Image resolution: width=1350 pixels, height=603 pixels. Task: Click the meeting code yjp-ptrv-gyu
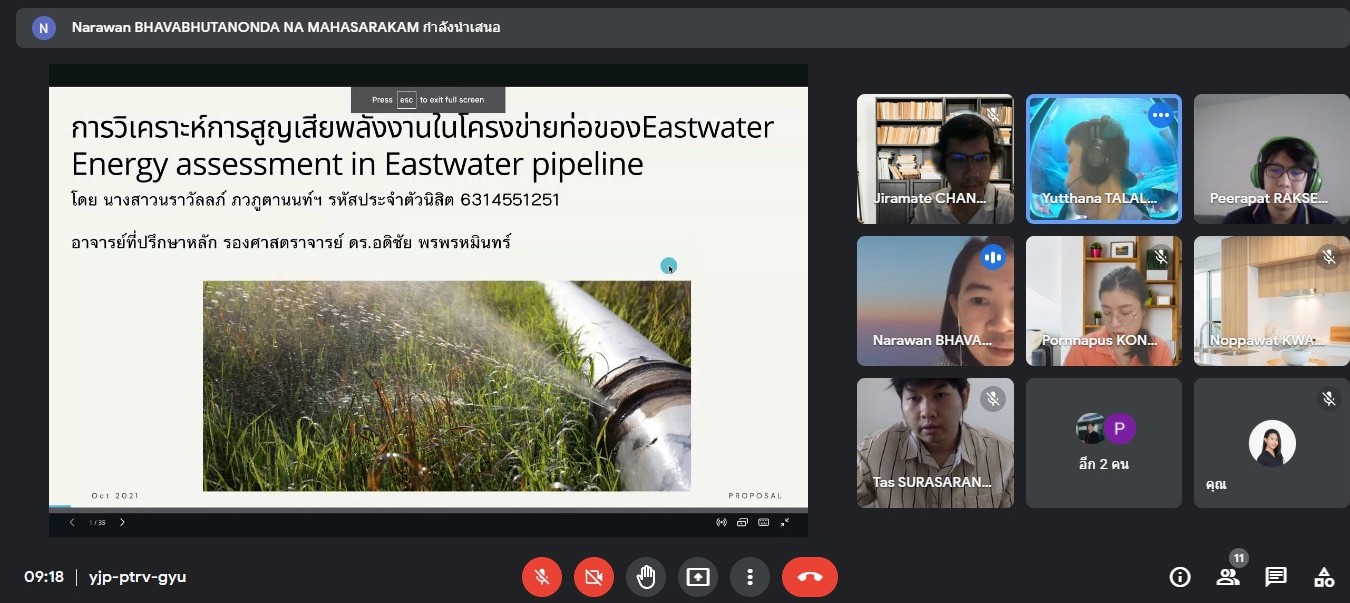click(x=137, y=577)
